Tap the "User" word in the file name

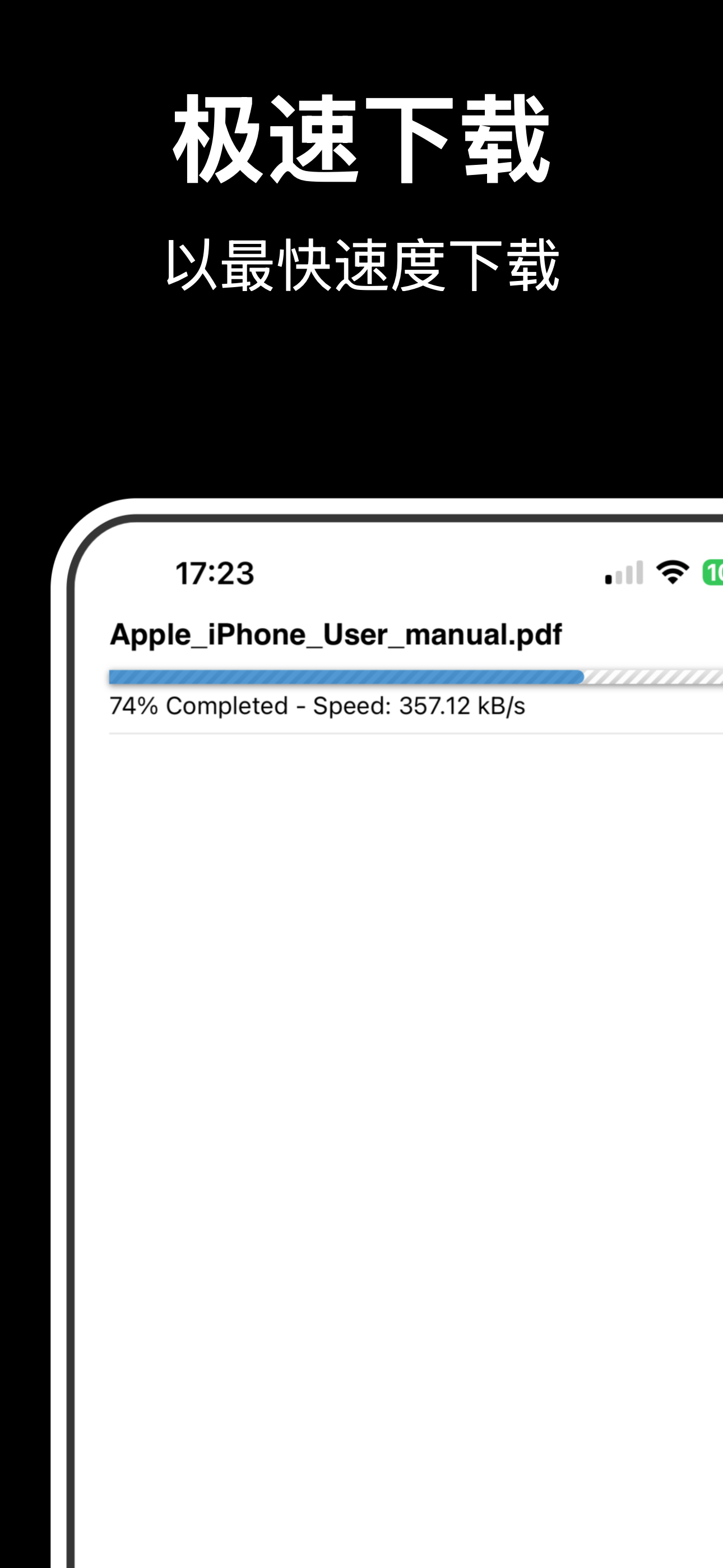355,635
